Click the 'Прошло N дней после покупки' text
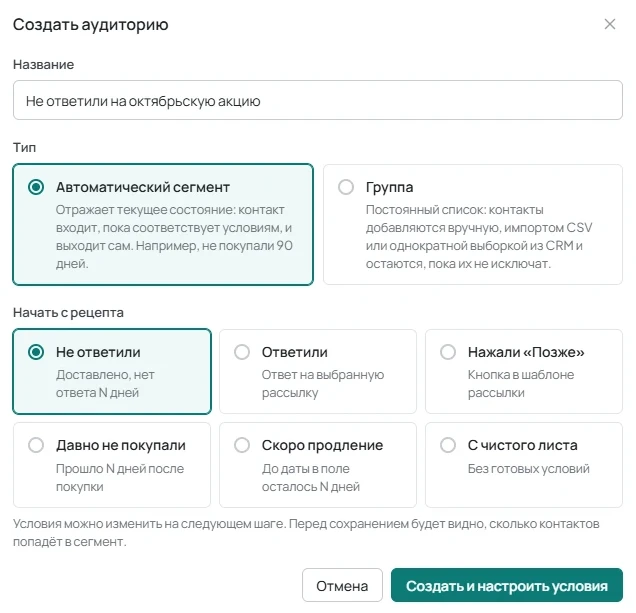 [120, 477]
